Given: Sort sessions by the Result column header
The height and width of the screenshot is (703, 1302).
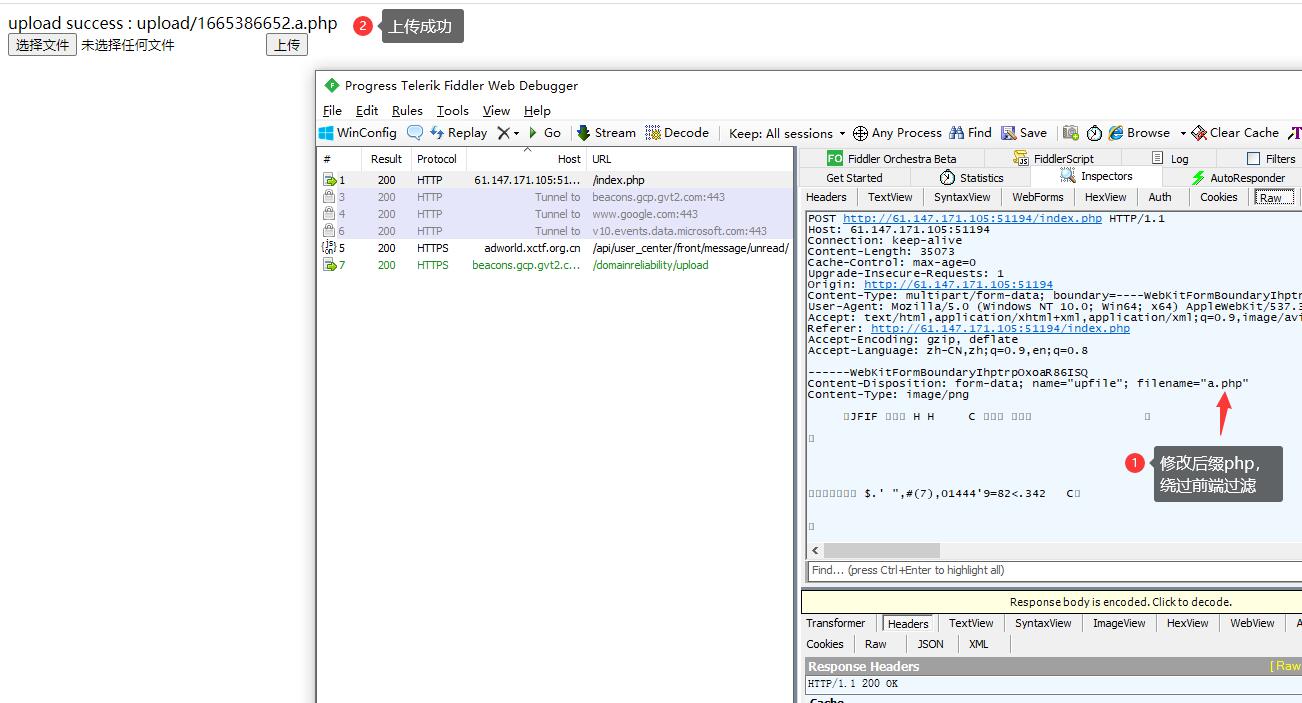Looking at the screenshot, I should coord(386,159).
